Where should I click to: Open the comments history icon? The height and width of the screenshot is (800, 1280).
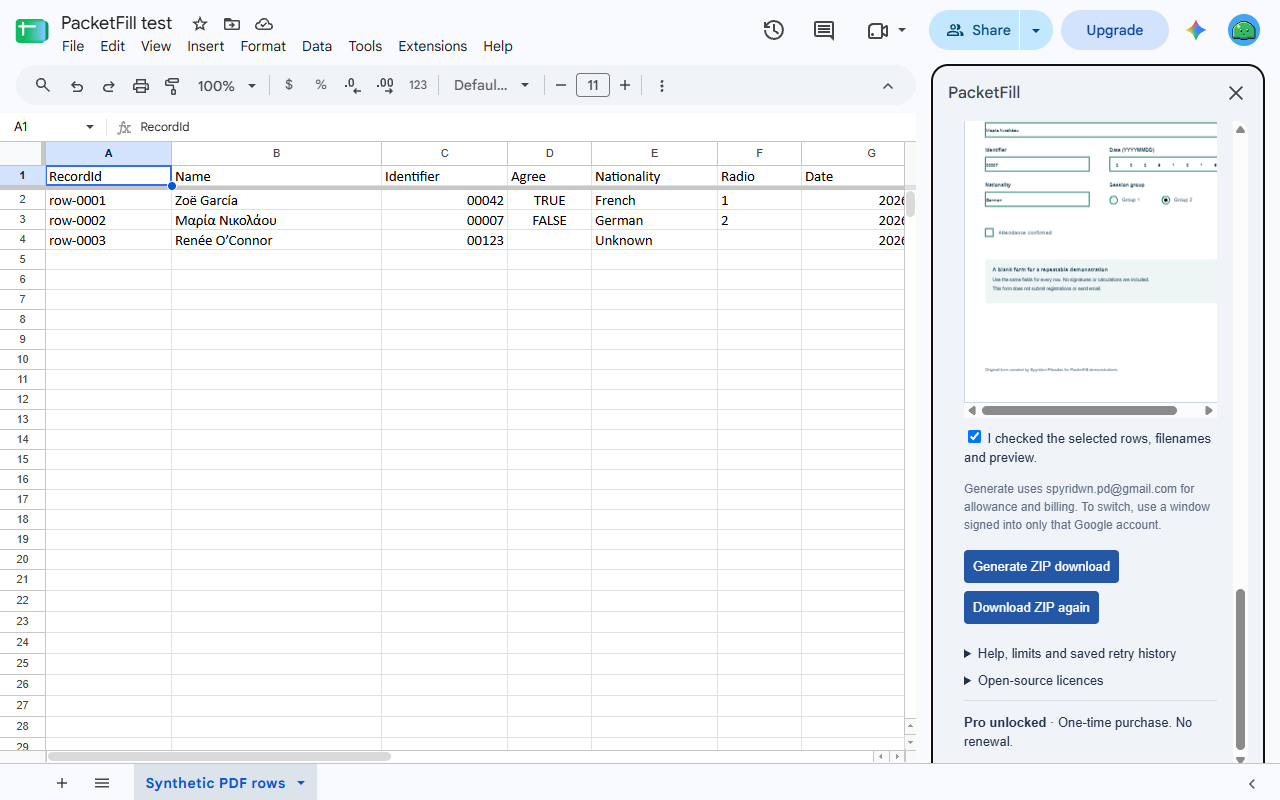(x=824, y=30)
